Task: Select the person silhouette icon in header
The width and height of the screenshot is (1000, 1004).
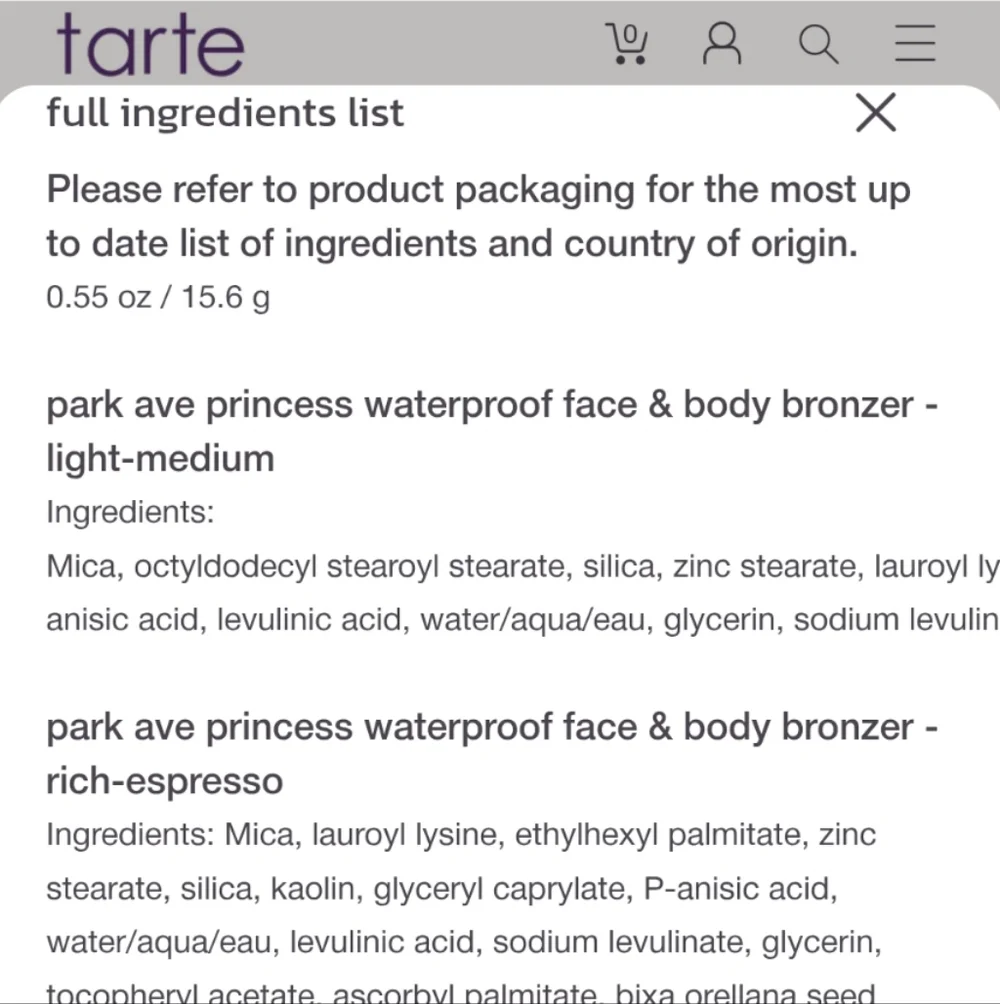Action: (x=722, y=44)
